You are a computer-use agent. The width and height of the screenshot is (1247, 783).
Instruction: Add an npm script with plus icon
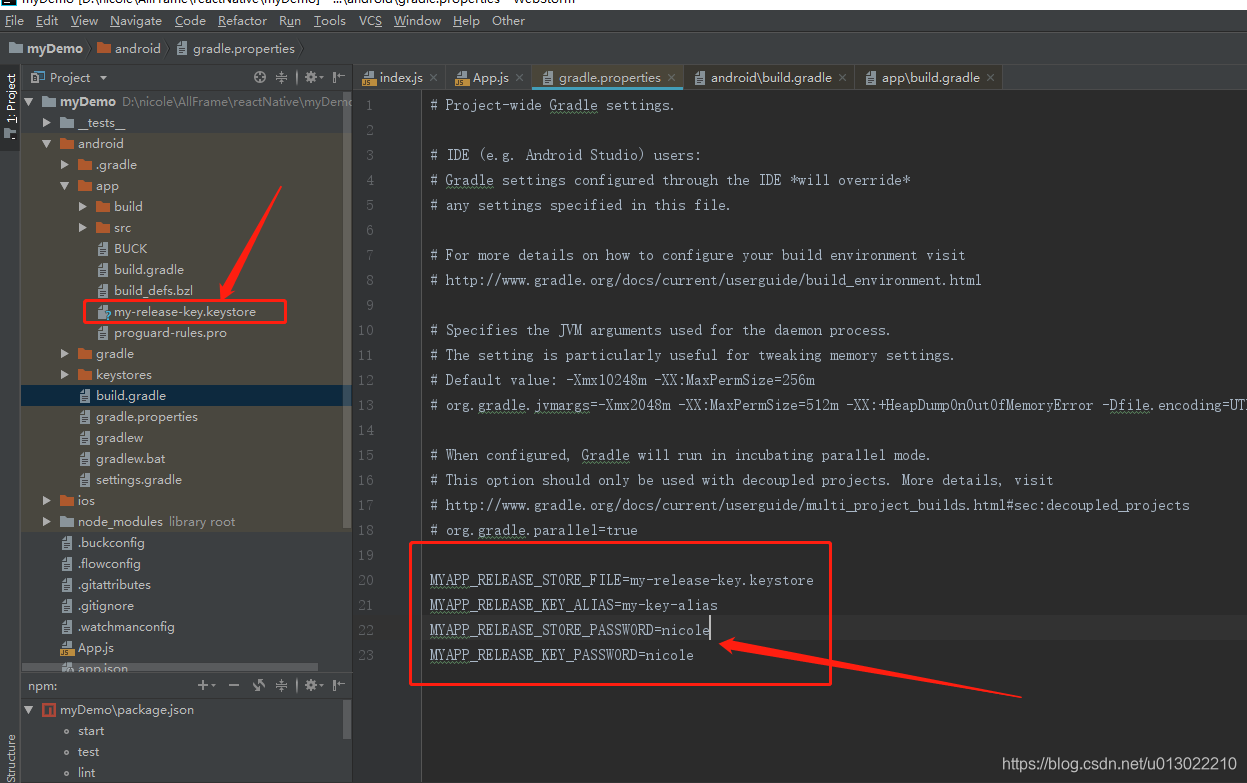[x=205, y=685]
